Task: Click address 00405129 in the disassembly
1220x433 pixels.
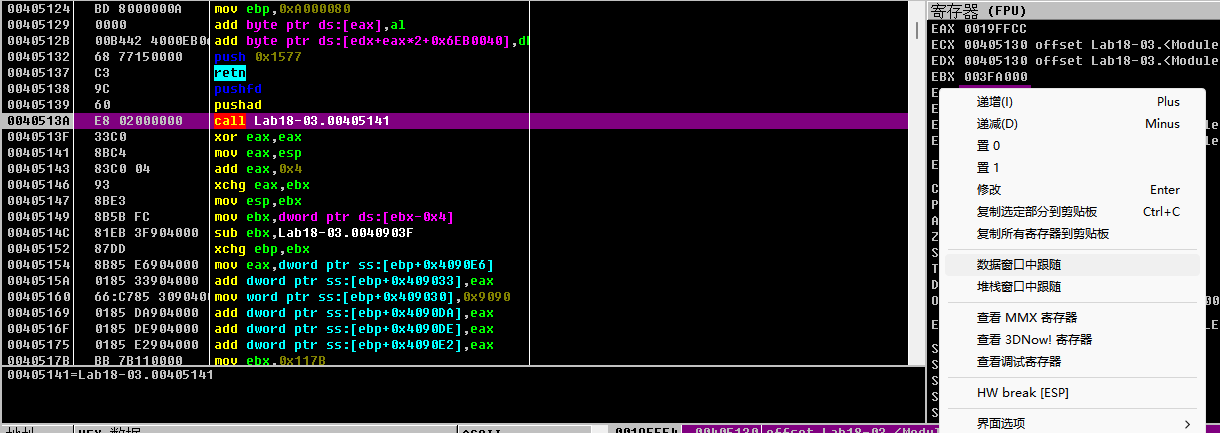Action: pos(38,25)
